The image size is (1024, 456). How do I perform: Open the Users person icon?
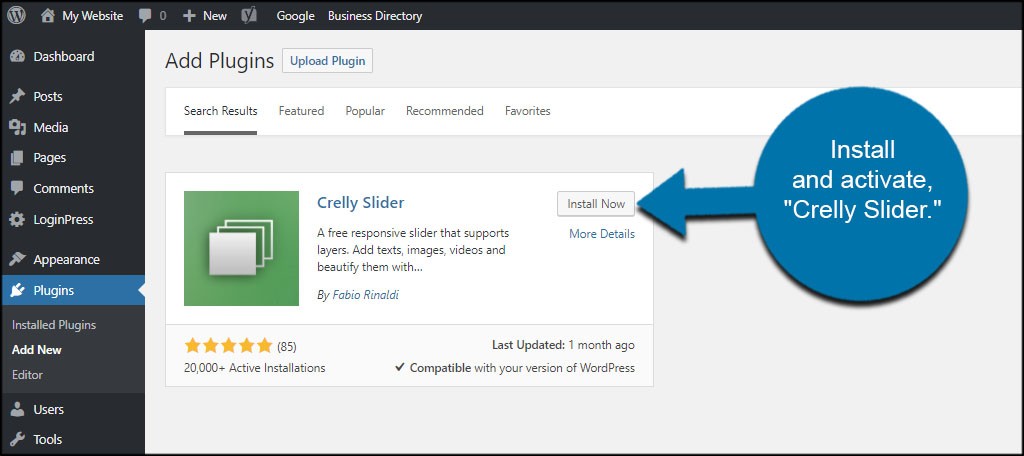[18, 410]
